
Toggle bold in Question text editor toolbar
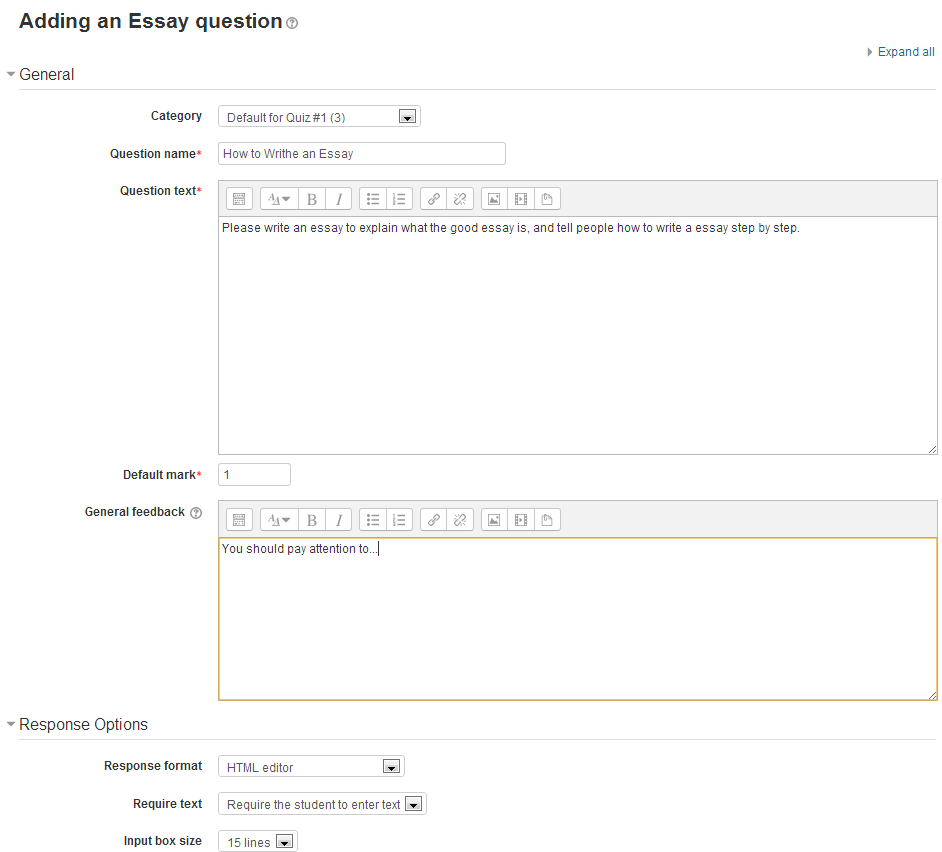tap(312, 199)
